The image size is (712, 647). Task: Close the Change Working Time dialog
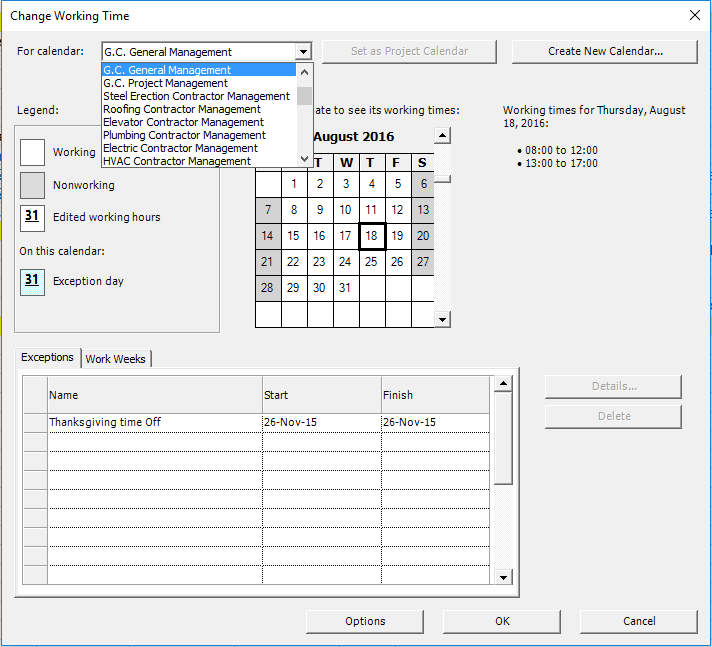694,15
